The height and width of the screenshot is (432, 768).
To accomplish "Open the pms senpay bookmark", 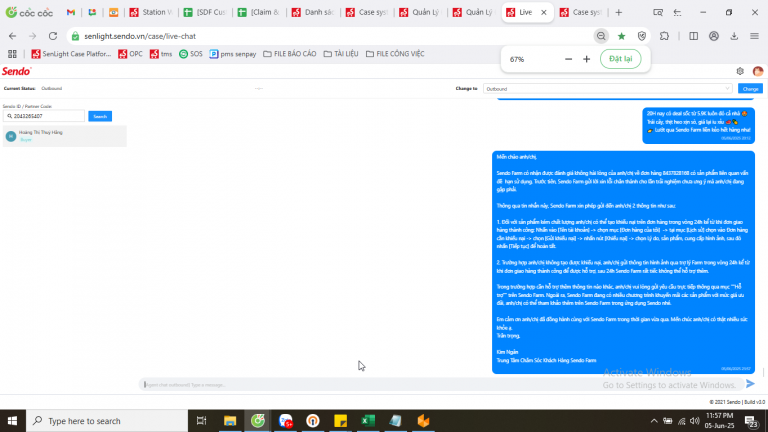I will tap(233, 54).
